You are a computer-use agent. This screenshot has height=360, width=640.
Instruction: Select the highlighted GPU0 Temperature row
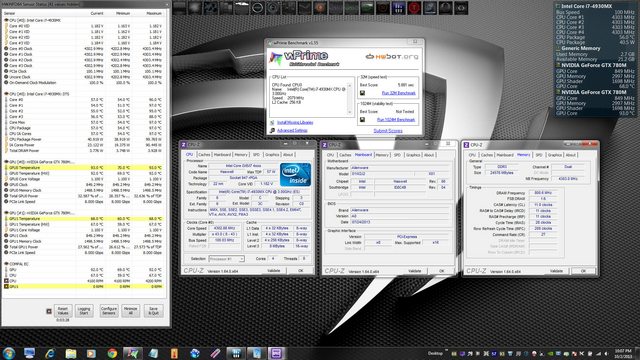tap(84, 168)
